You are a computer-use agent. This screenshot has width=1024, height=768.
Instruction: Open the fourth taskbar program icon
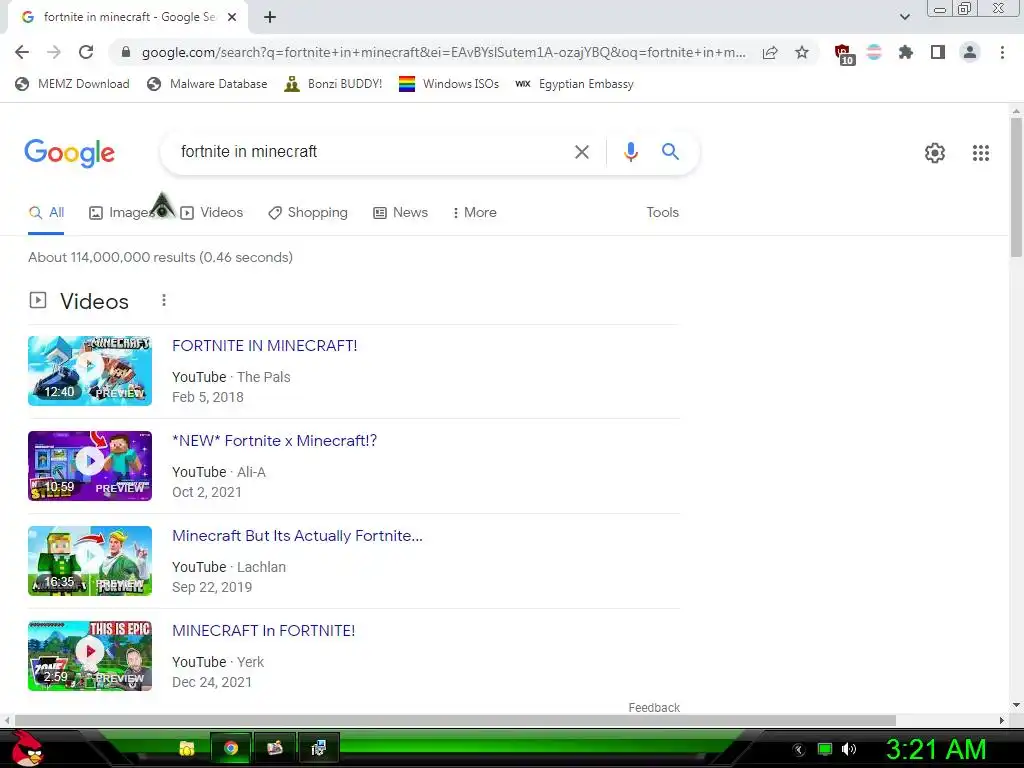(x=319, y=748)
